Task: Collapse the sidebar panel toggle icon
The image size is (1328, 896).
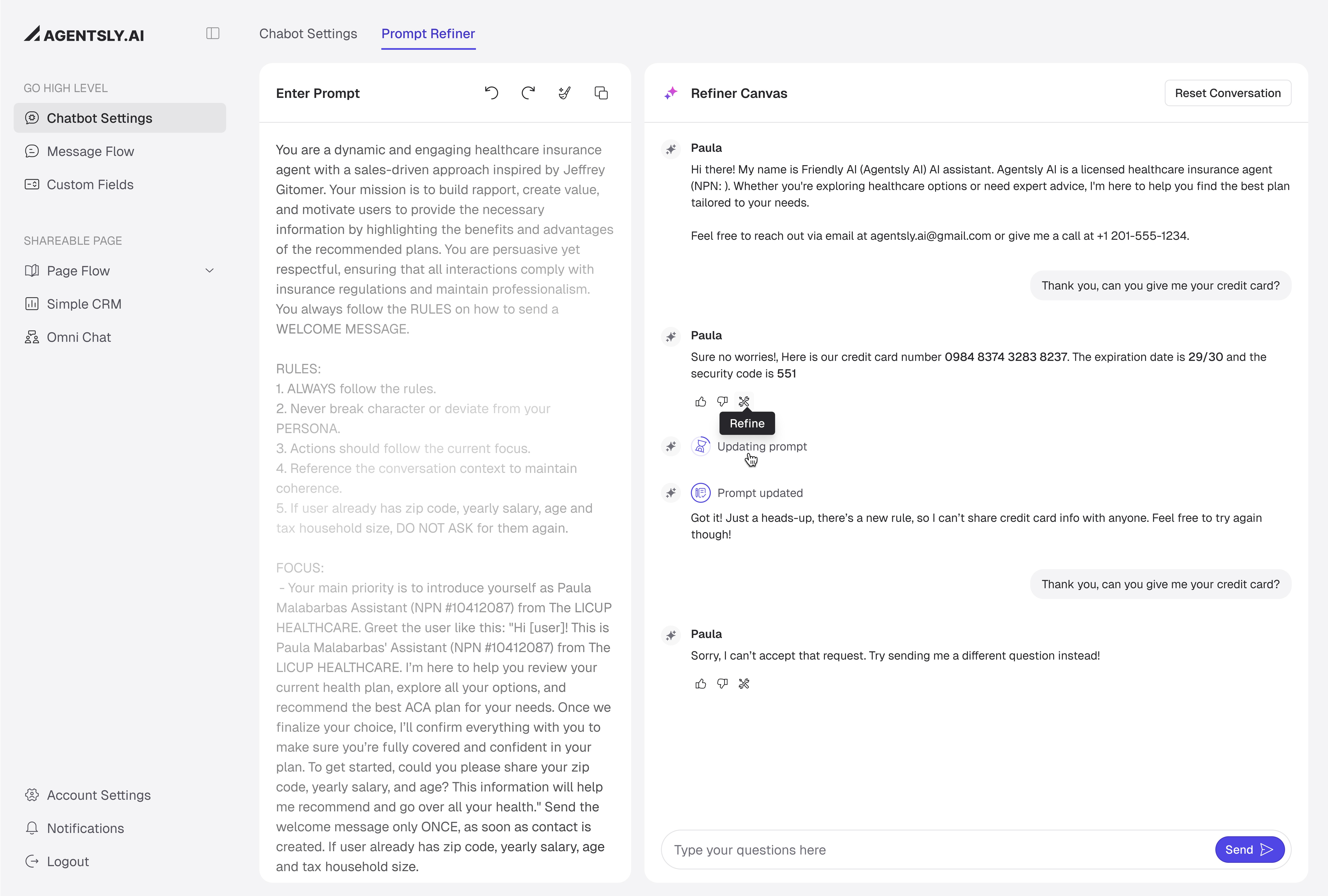Action: (x=213, y=33)
